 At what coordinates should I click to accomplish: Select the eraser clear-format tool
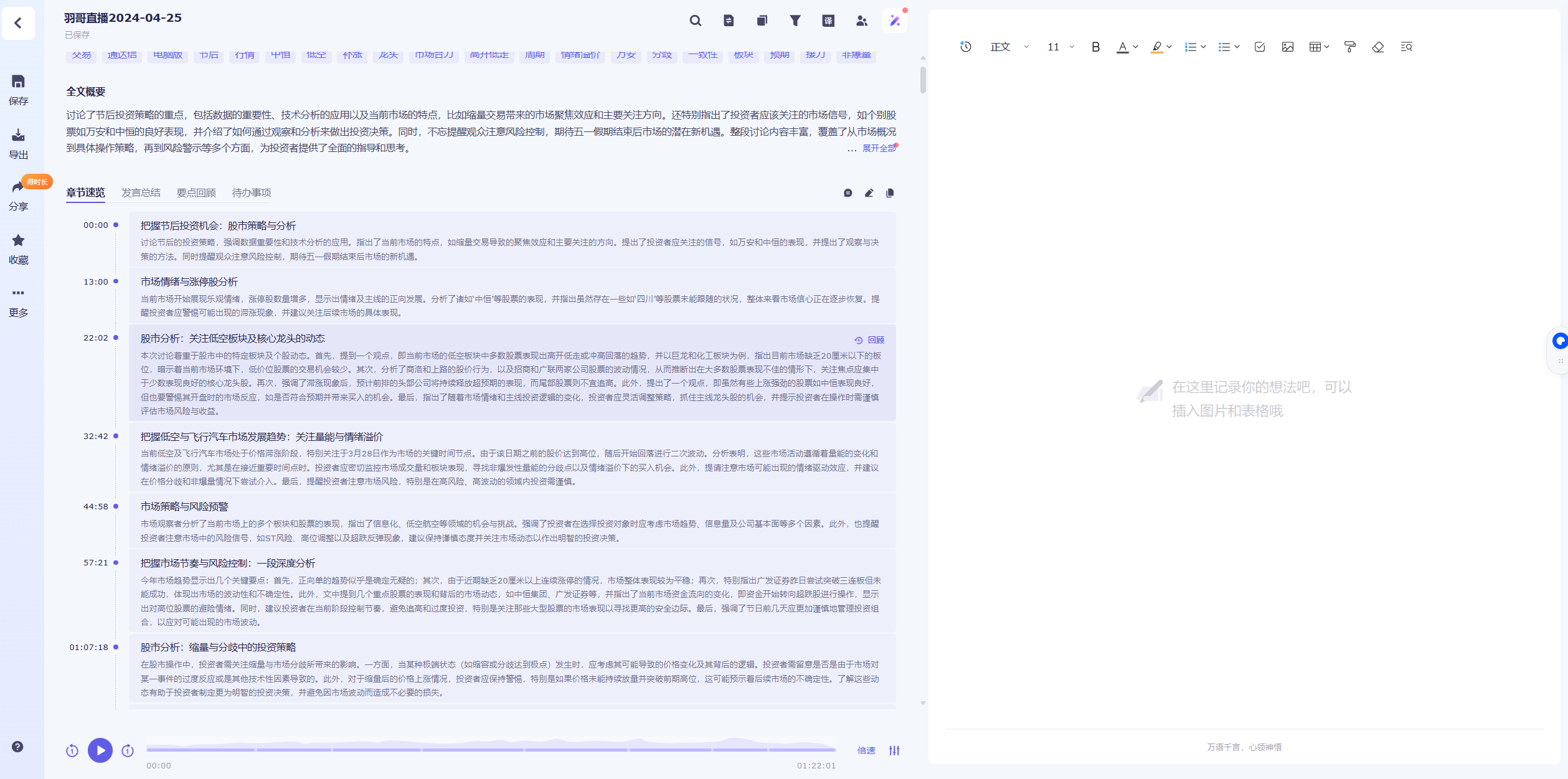point(1377,47)
